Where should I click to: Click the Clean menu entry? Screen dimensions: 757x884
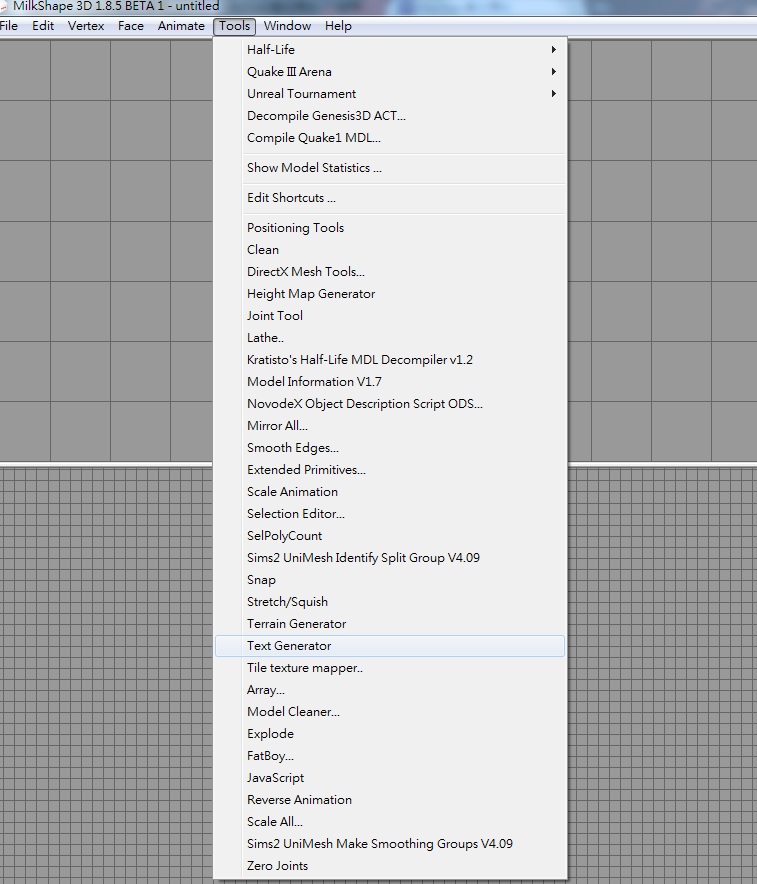(389, 249)
